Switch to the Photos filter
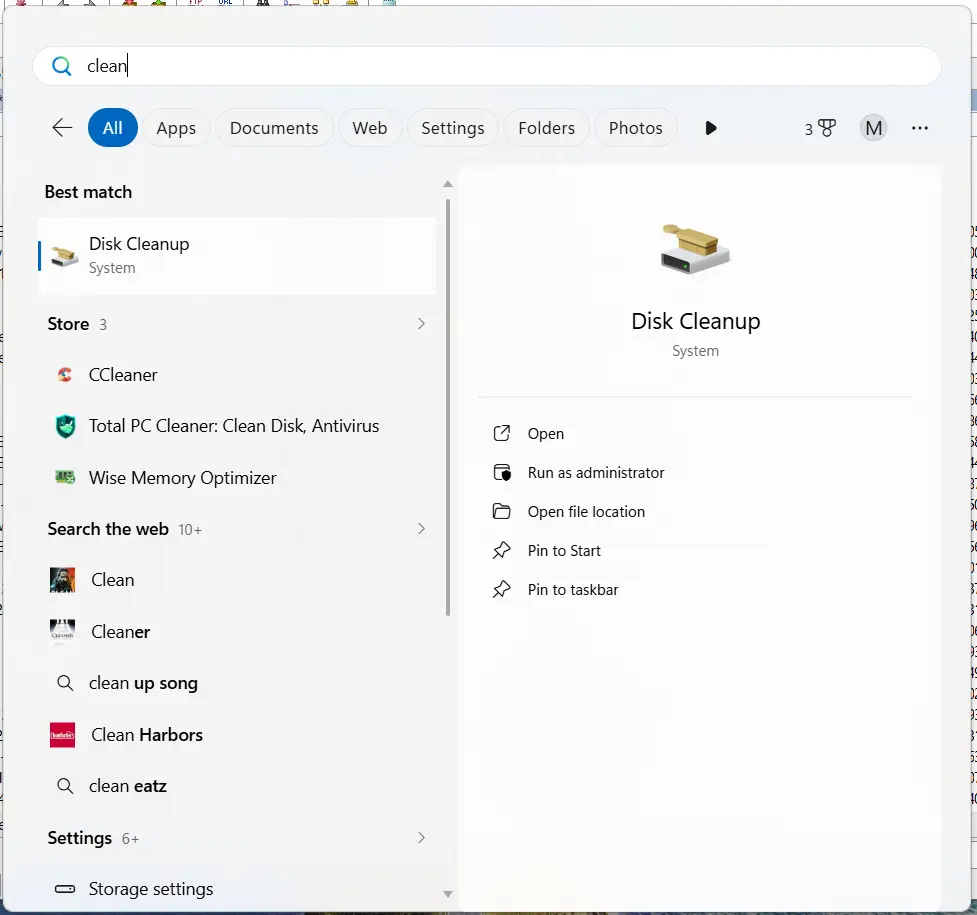The image size is (977, 915). (636, 128)
